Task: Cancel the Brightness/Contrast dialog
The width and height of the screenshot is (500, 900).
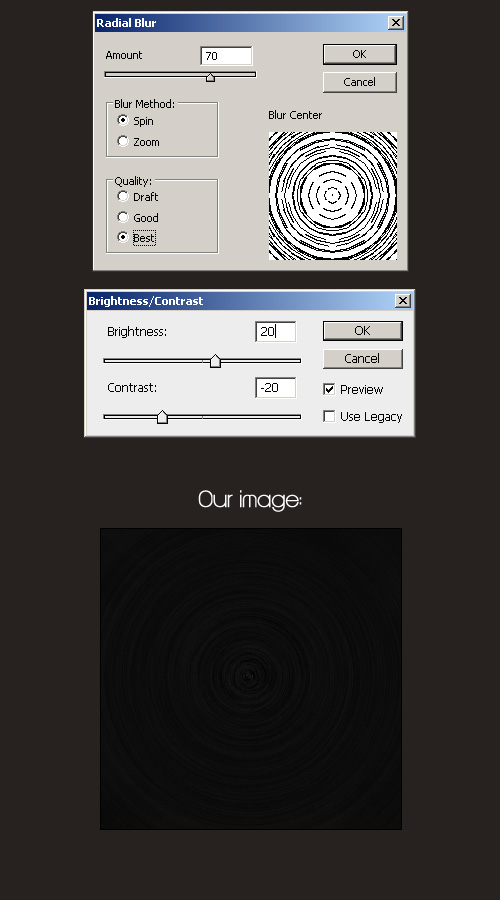Action: click(363, 359)
